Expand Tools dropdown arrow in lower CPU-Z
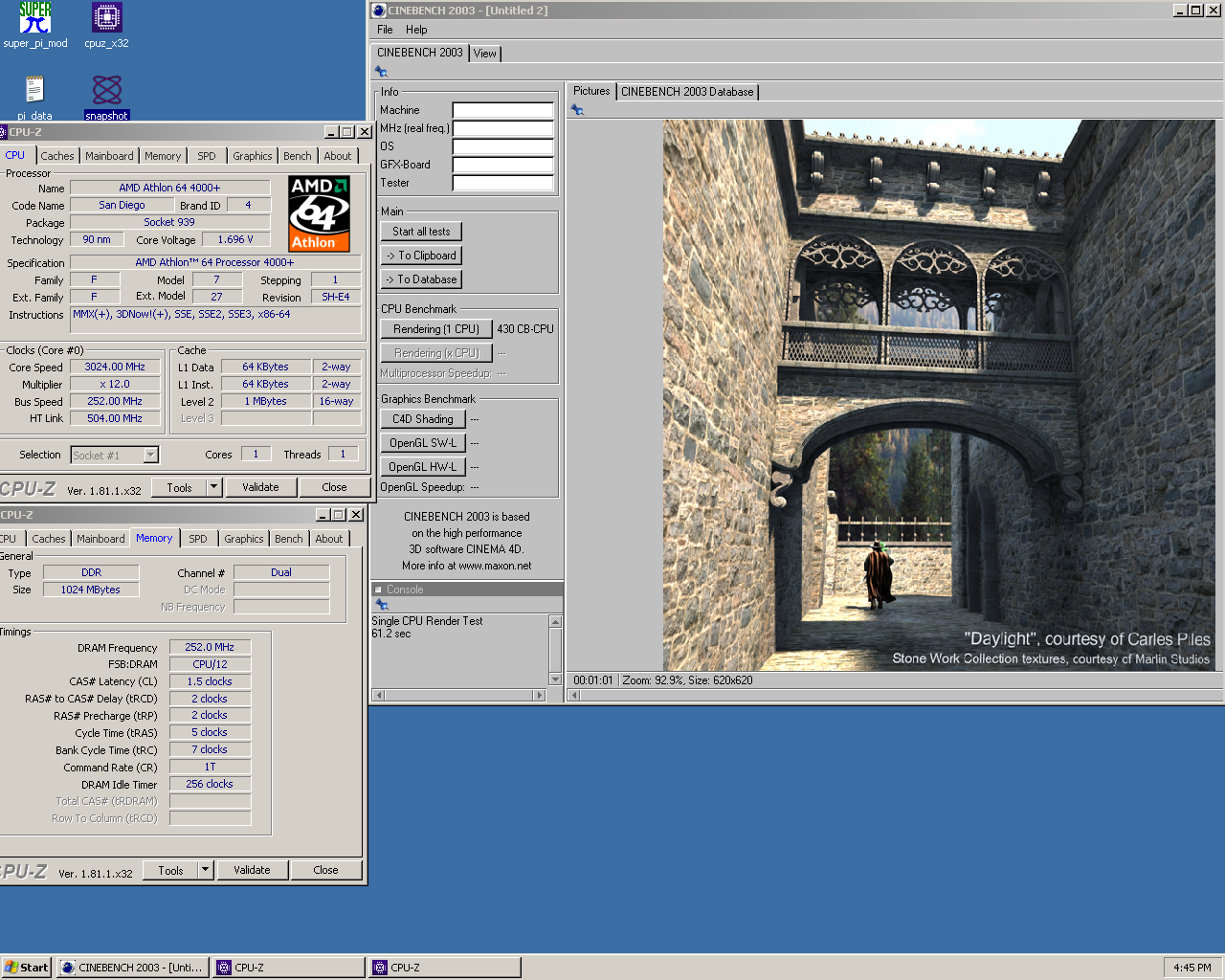 click(x=206, y=870)
